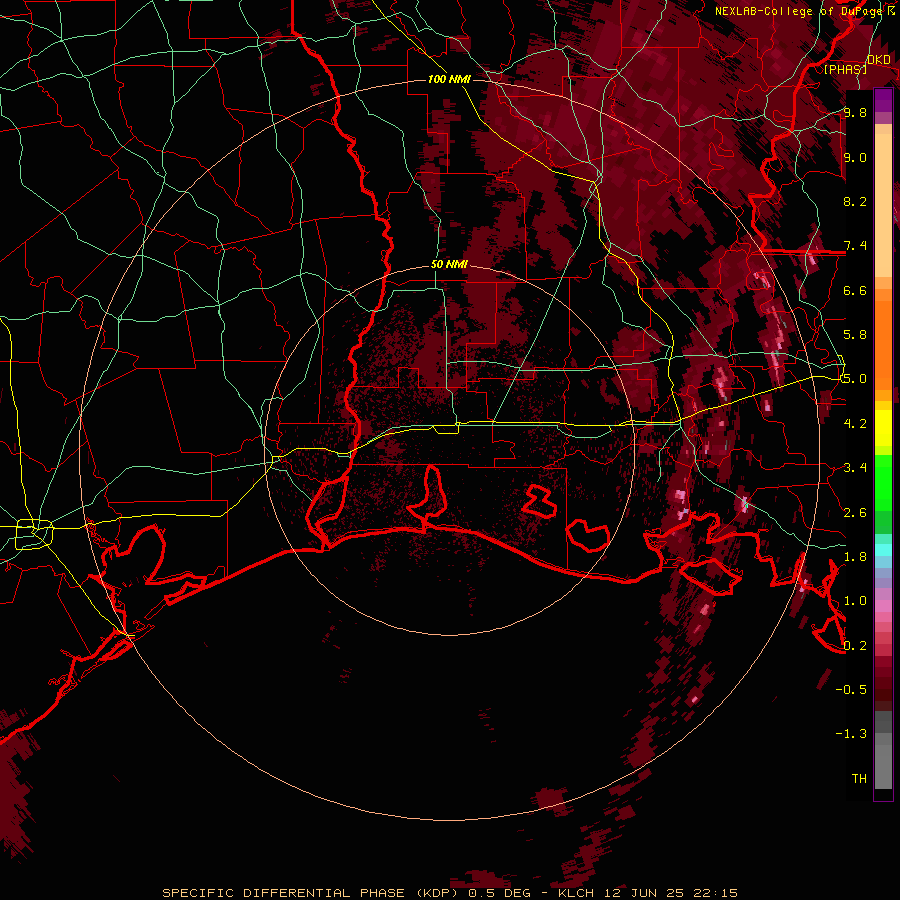Click the 4.2 scale label
Image resolution: width=900 pixels, height=900 pixels.
pos(855,423)
